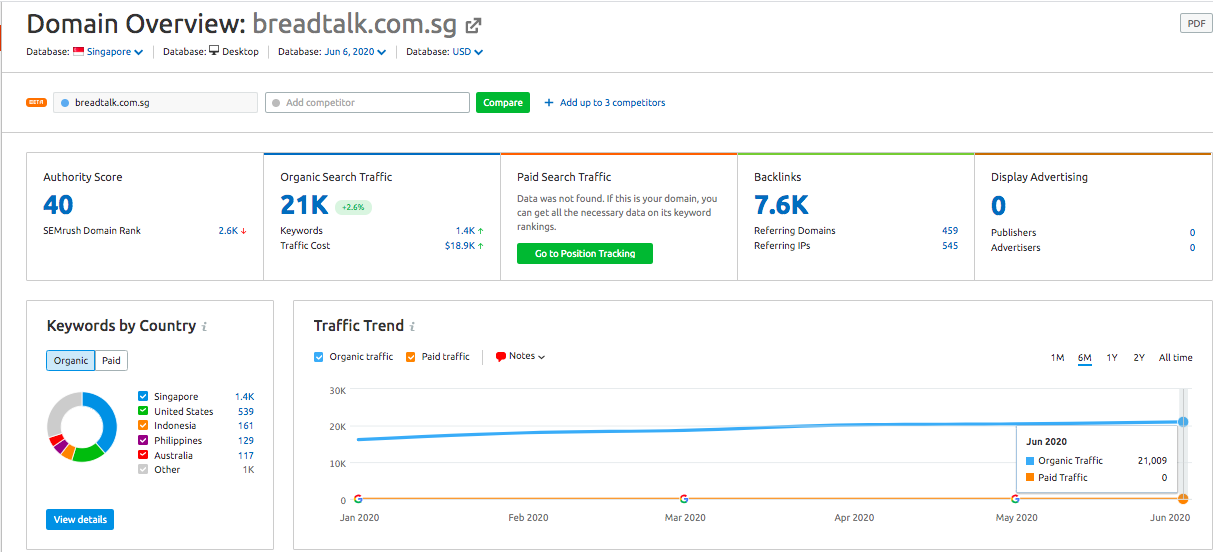Click the plus icon for adding competitors
The height and width of the screenshot is (552, 1213).
(x=549, y=102)
